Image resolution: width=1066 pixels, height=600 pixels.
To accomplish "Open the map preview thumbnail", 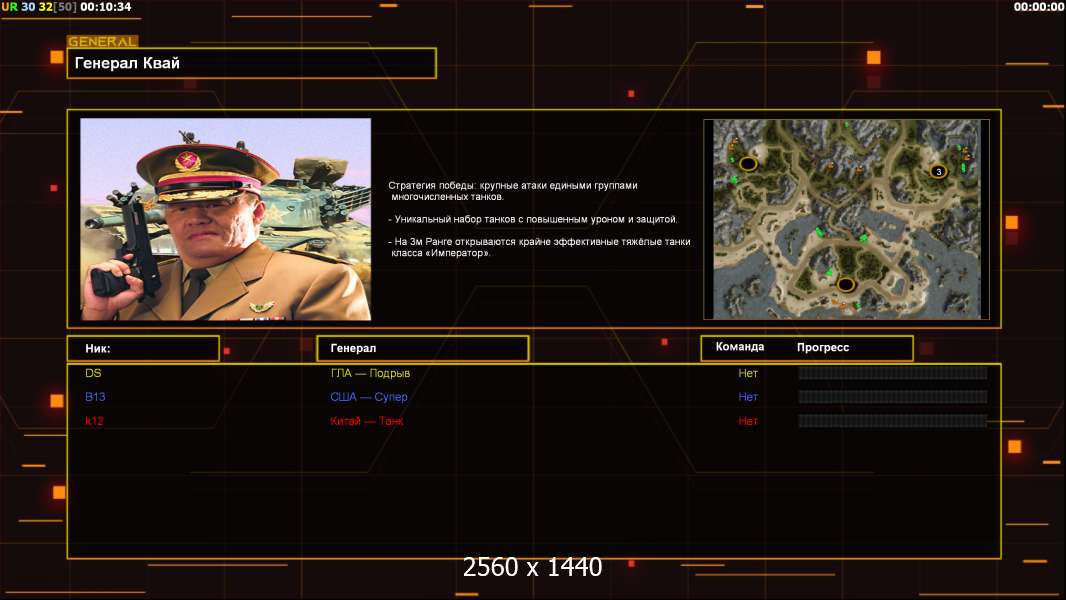I will click(x=846, y=219).
